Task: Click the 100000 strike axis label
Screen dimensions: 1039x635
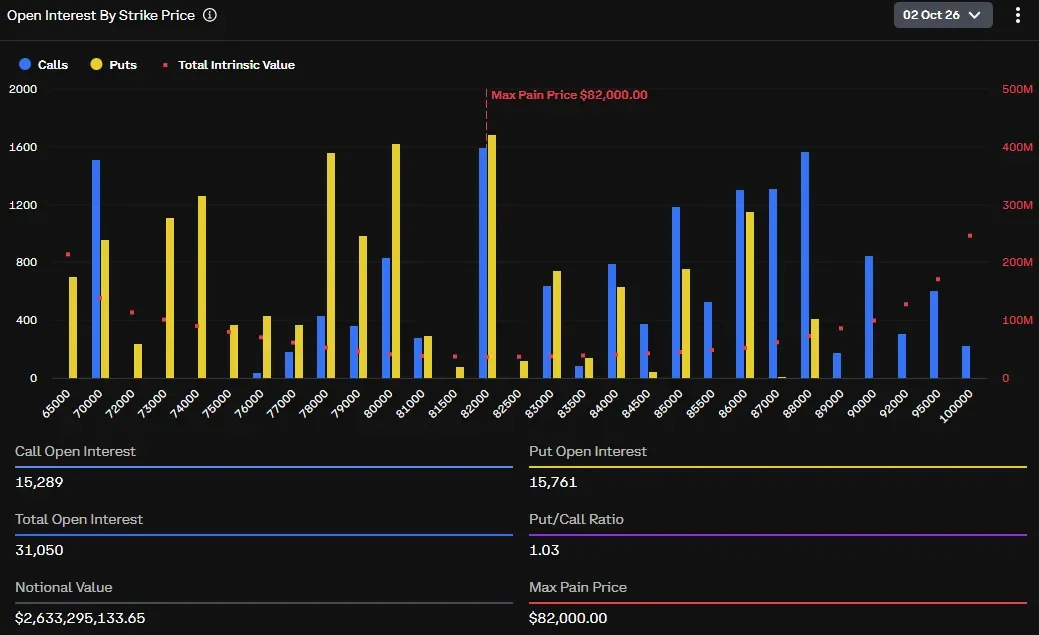Action: point(956,406)
